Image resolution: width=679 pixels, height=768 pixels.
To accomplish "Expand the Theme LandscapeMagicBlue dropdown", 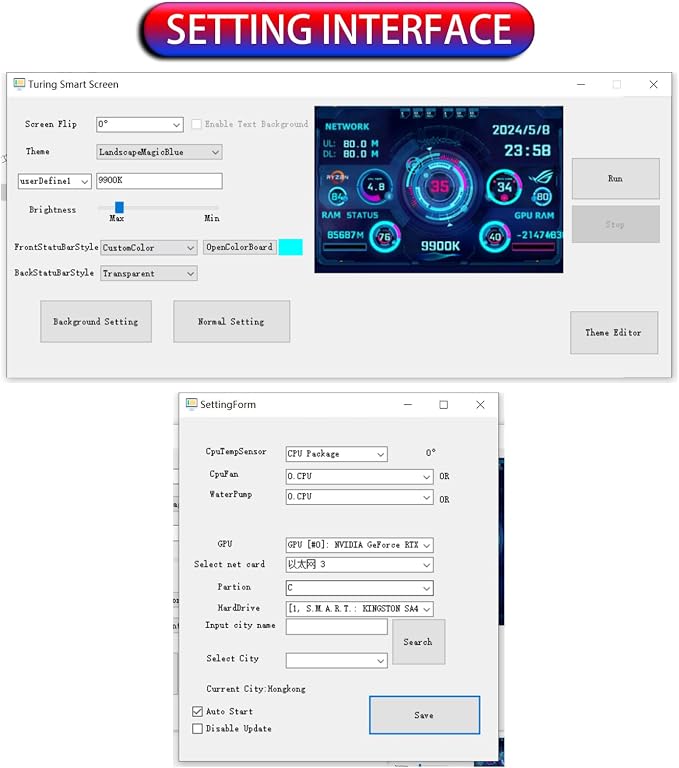I will pyautogui.click(x=159, y=152).
